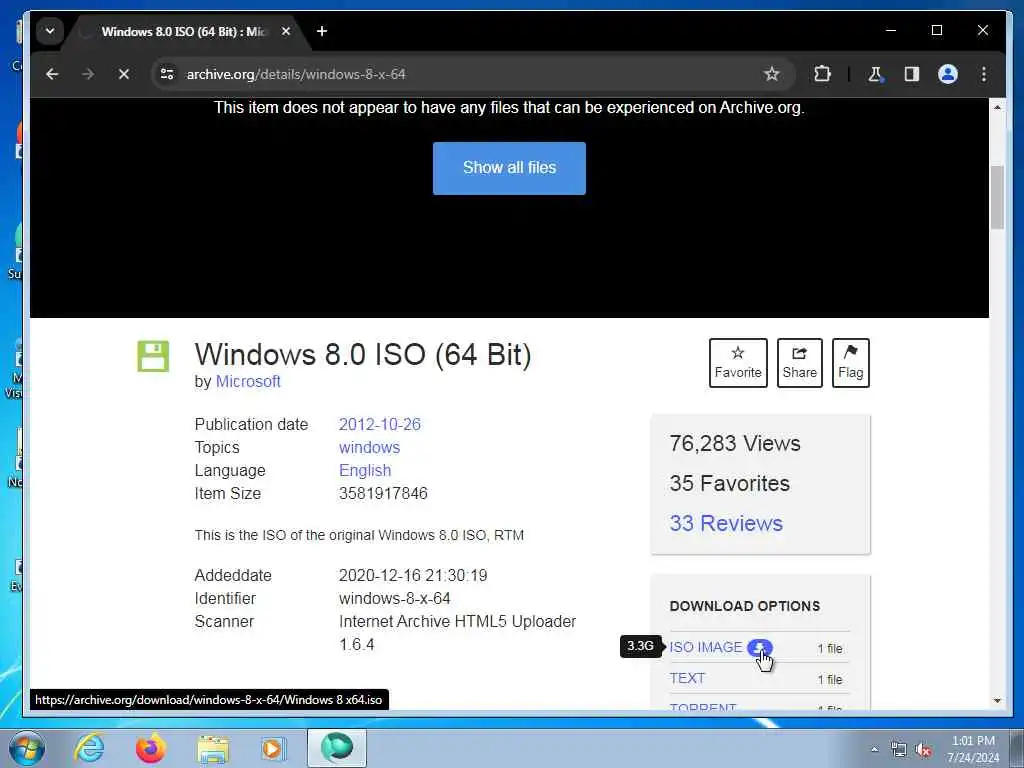Close the Windows 8.0 ISO browser tab
The image size is (1024, 768).
click(x=286, y=31)
